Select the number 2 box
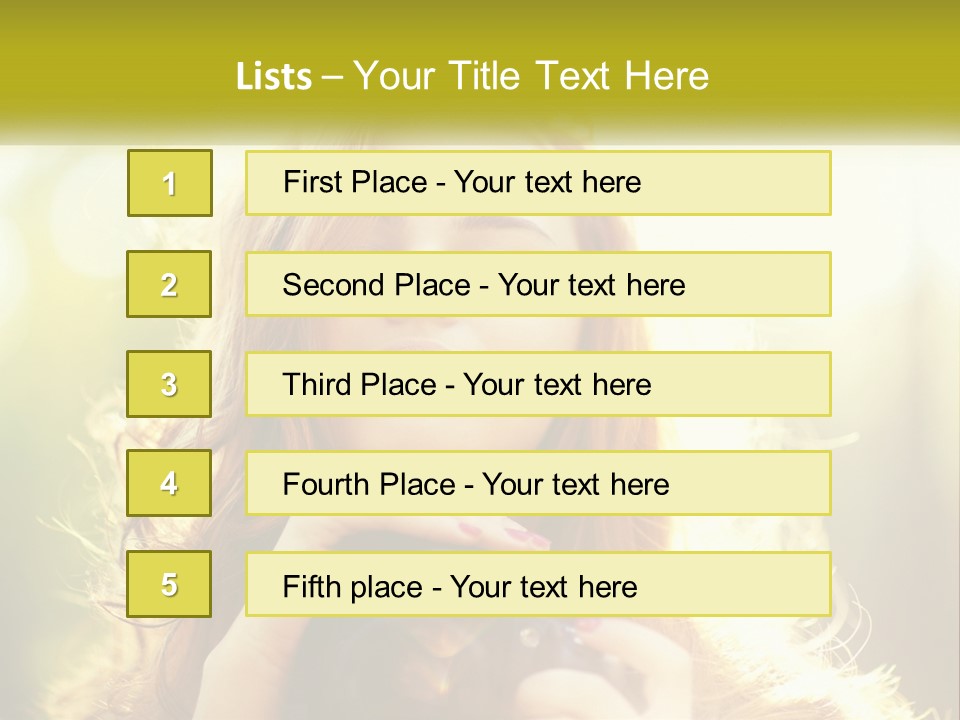The width and height of the screenshot is (960, 720). pyautogui.click(x=170, y=284)
